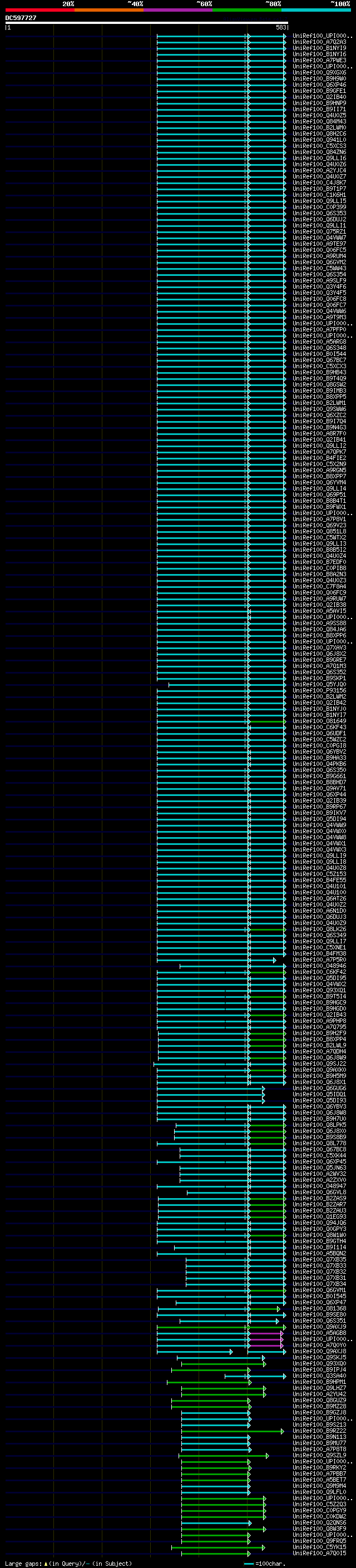Select hit UniRef100_B9HNP9

tap(319, 103)
